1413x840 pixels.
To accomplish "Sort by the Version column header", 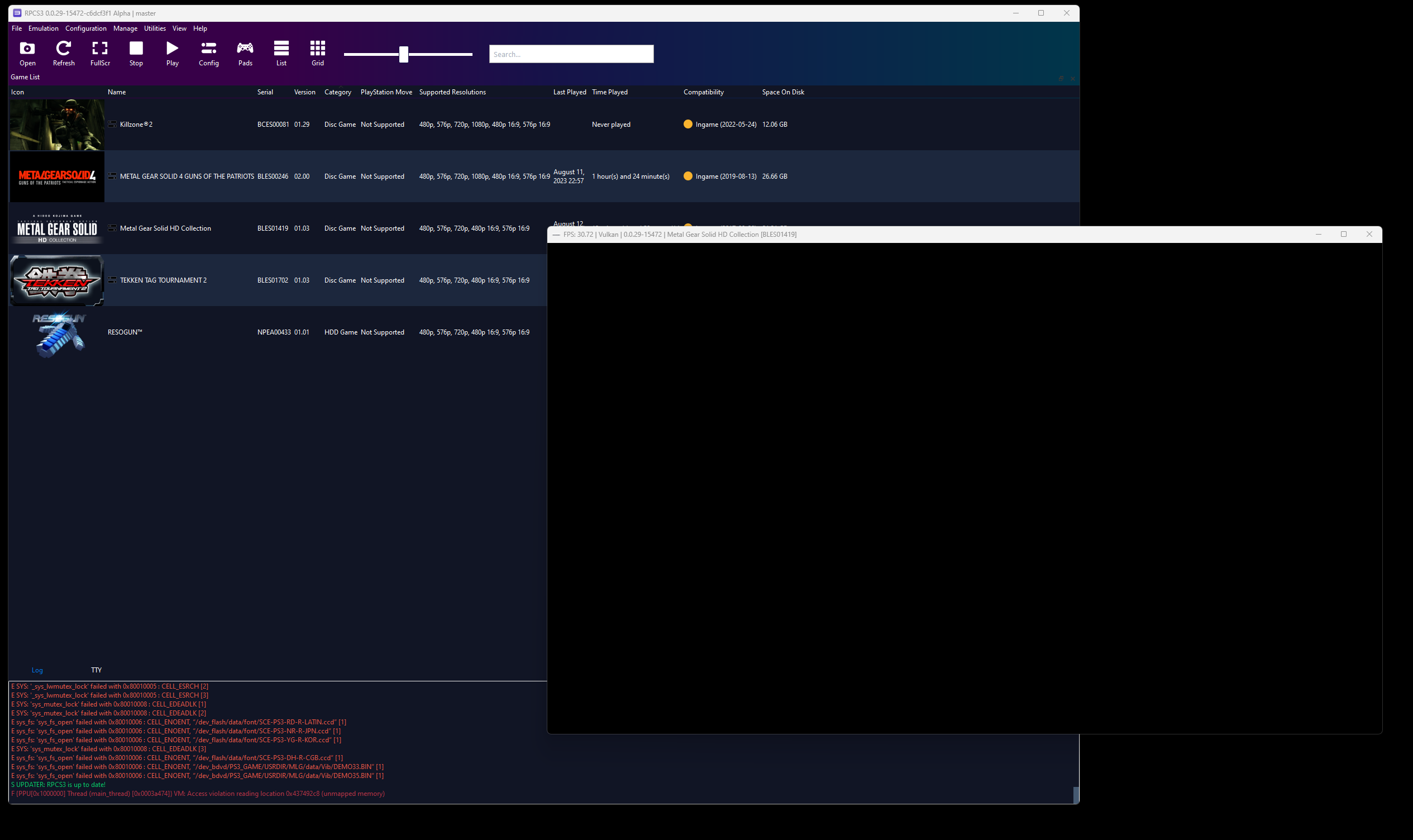I will (304, 92).
